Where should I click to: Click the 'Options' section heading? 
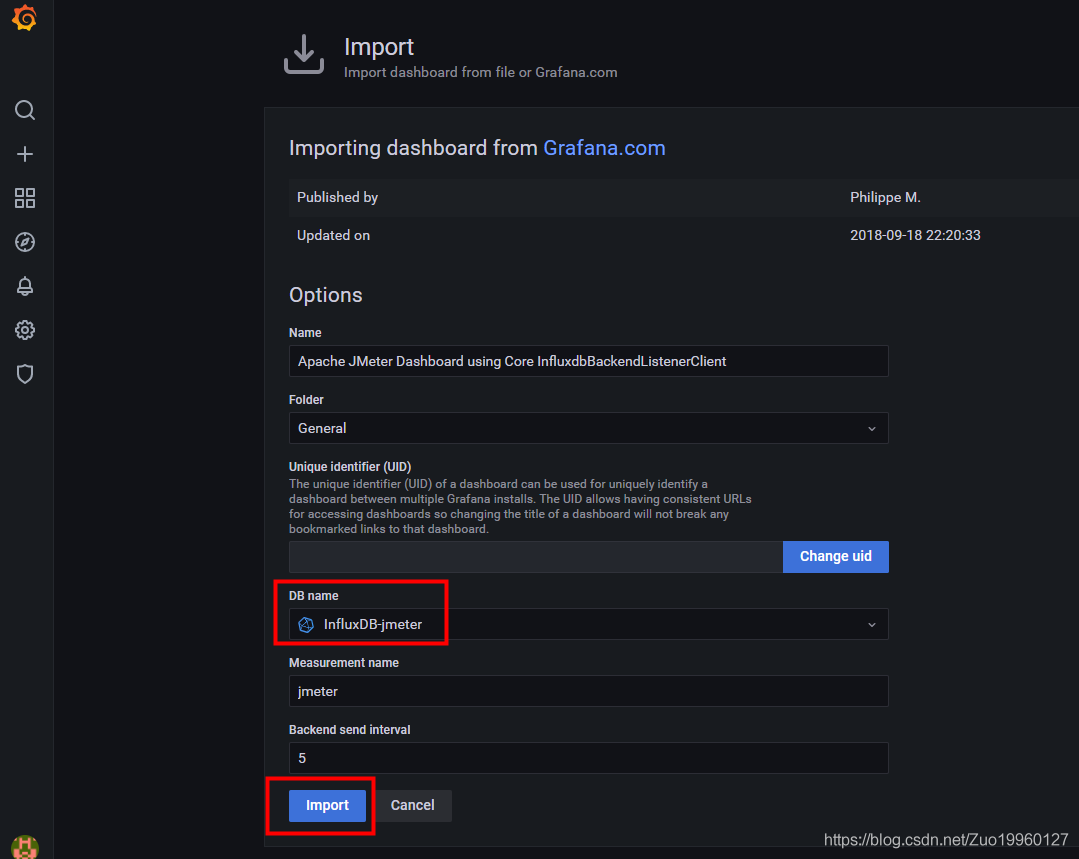[x=325, y=295]
